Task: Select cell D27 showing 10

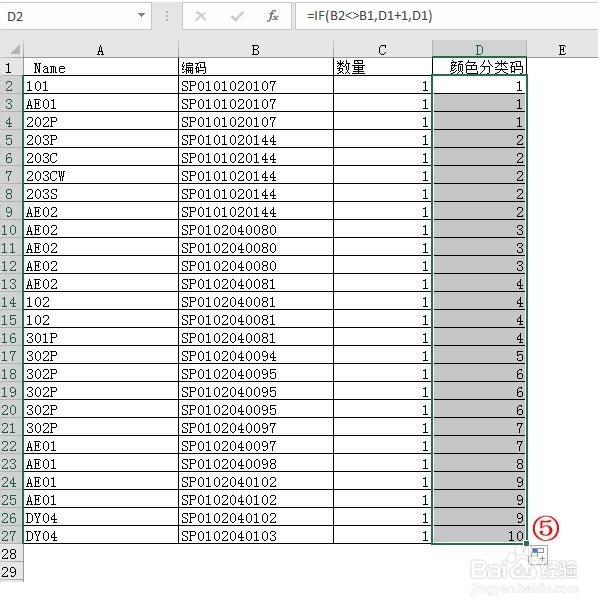Action: (479, 536)
